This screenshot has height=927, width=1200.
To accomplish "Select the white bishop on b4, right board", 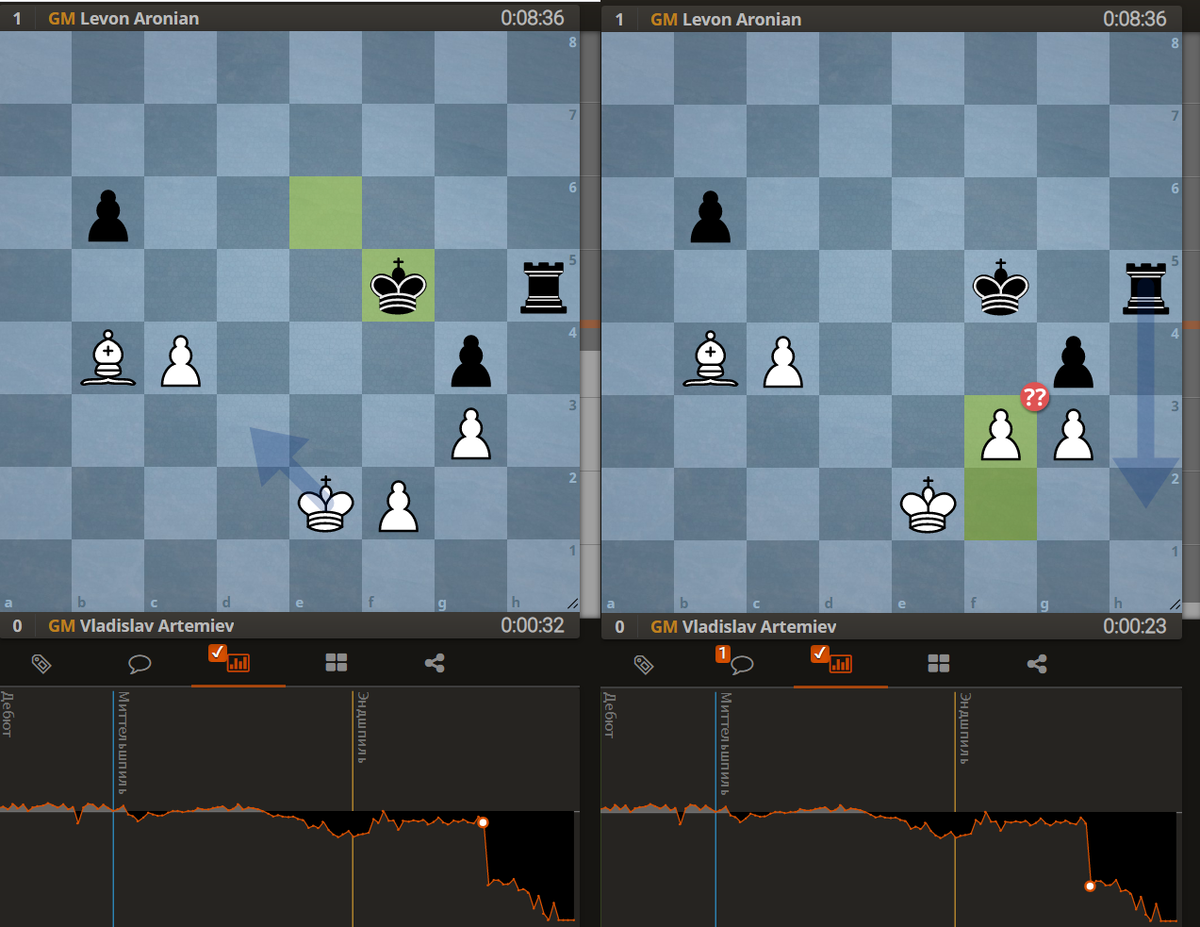I will [x=710, y=359].
